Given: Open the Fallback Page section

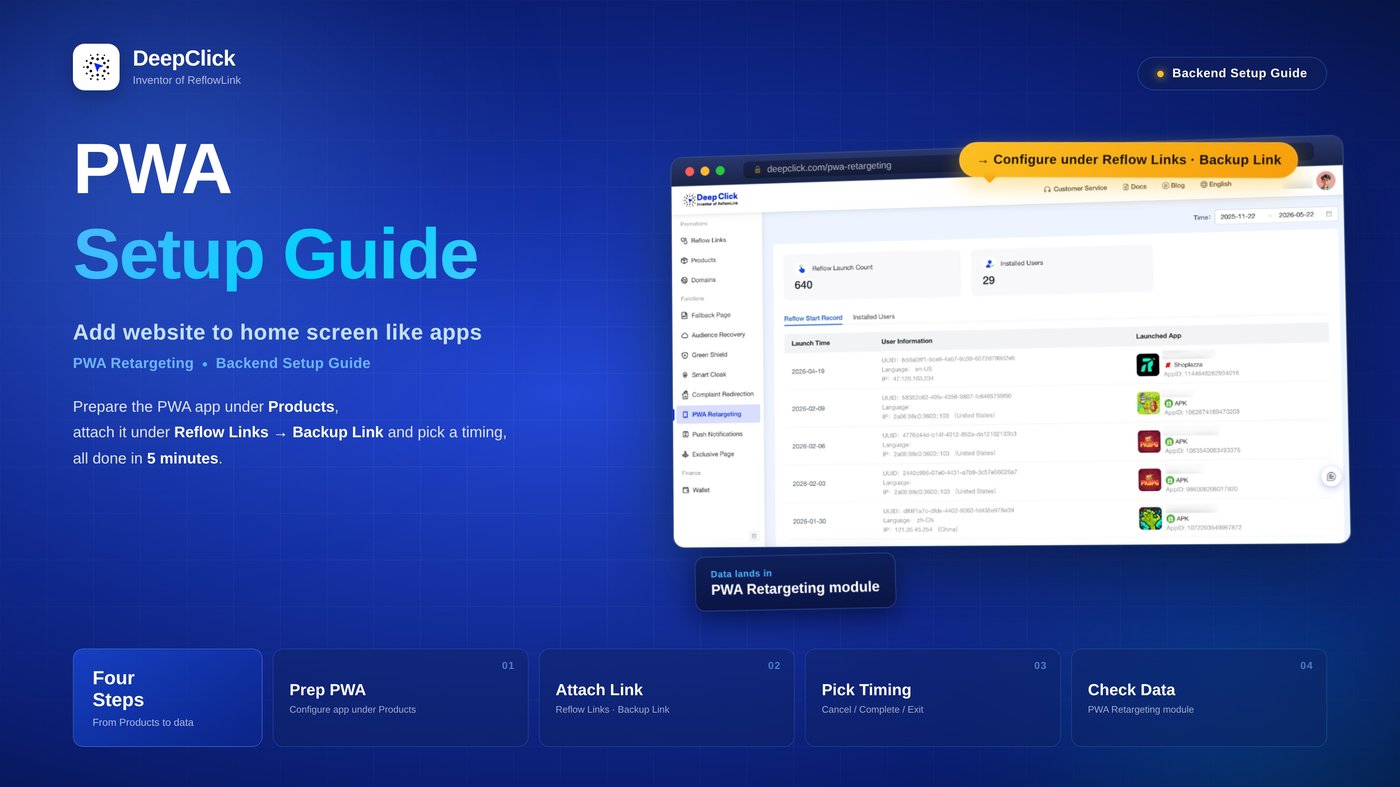Looking at the screenshot, I should click(705, 315).
